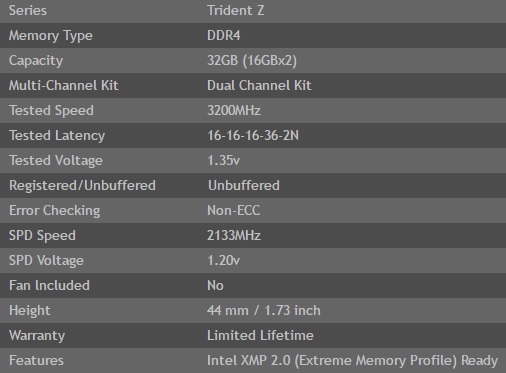The height and width of the screenshot is (373, 506).
Task: Click the Tested Latency 16-16-16-36-2N value
Action: (x=253, y=136)
